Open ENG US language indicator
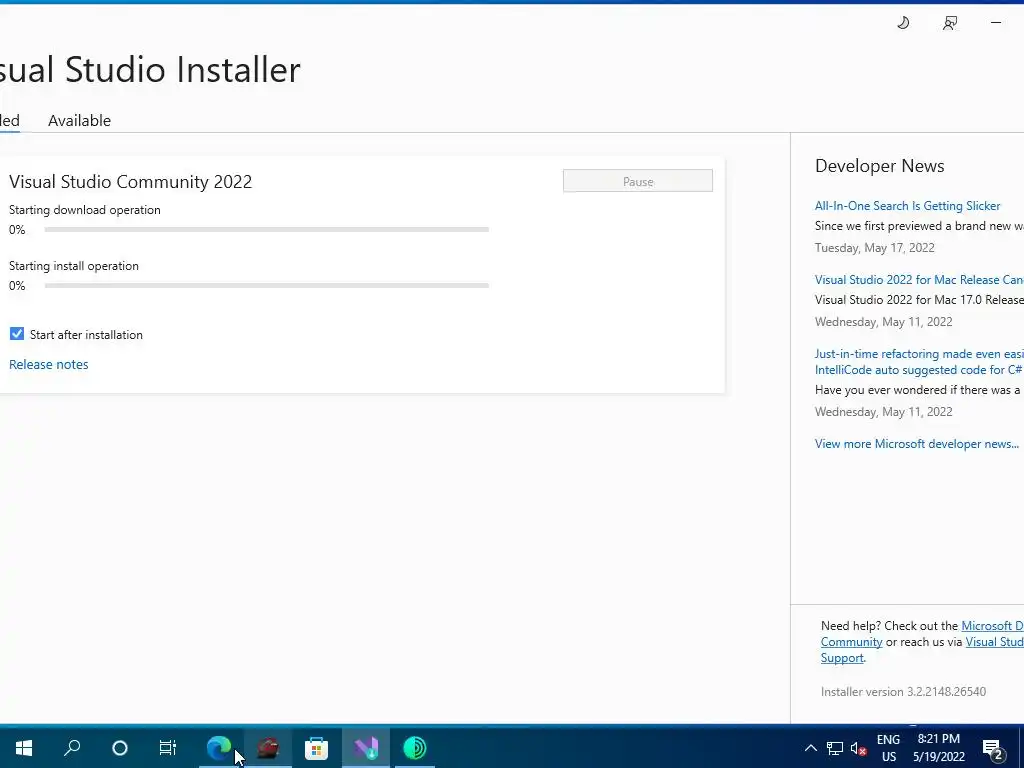1024x768 pixels. (x=888, y=748)
